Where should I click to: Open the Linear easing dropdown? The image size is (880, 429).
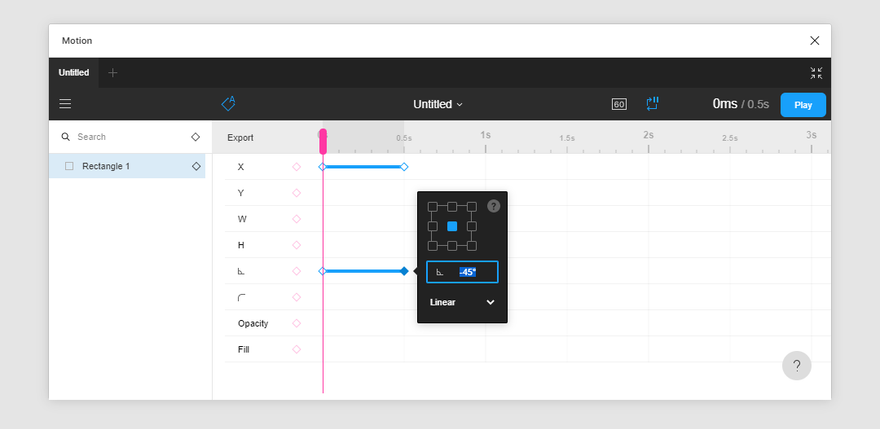point(462,302)
